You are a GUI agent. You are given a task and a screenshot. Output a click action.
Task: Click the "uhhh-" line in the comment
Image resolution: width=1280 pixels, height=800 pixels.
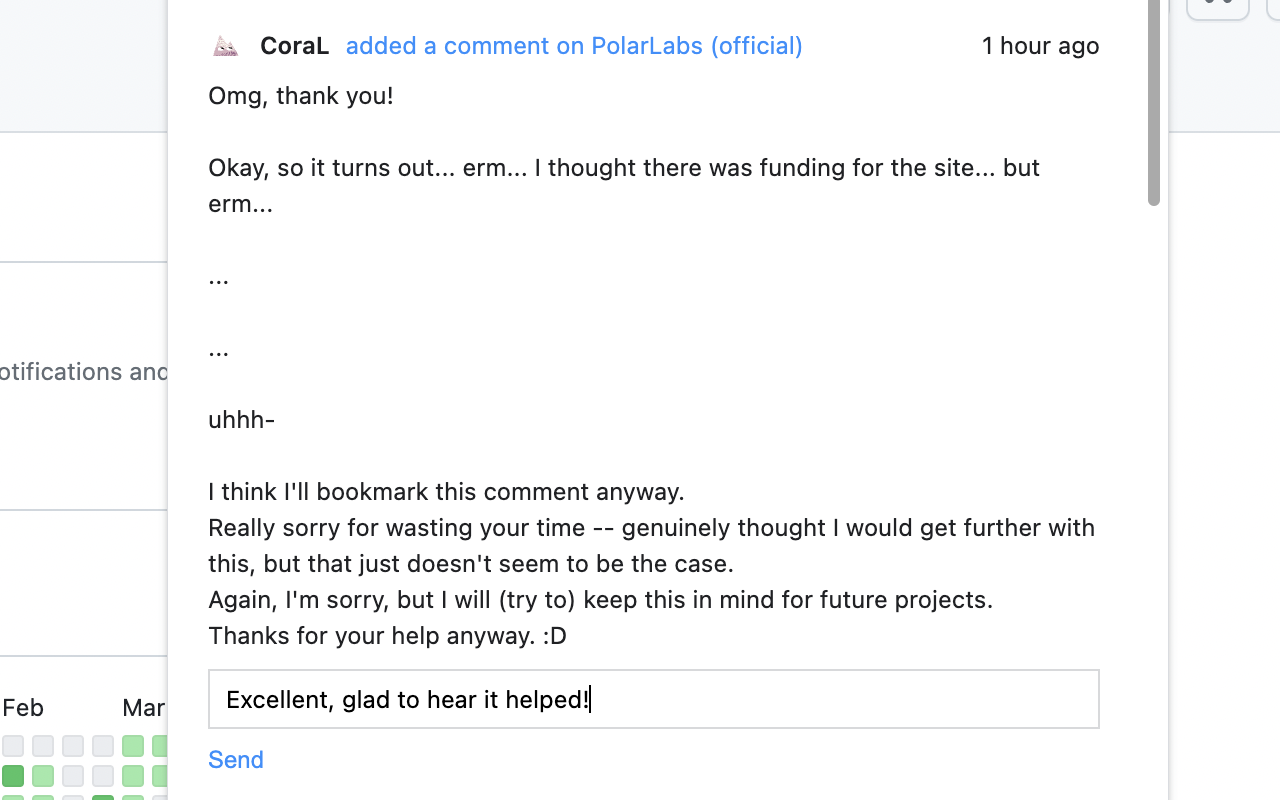(x=241, y=420)
